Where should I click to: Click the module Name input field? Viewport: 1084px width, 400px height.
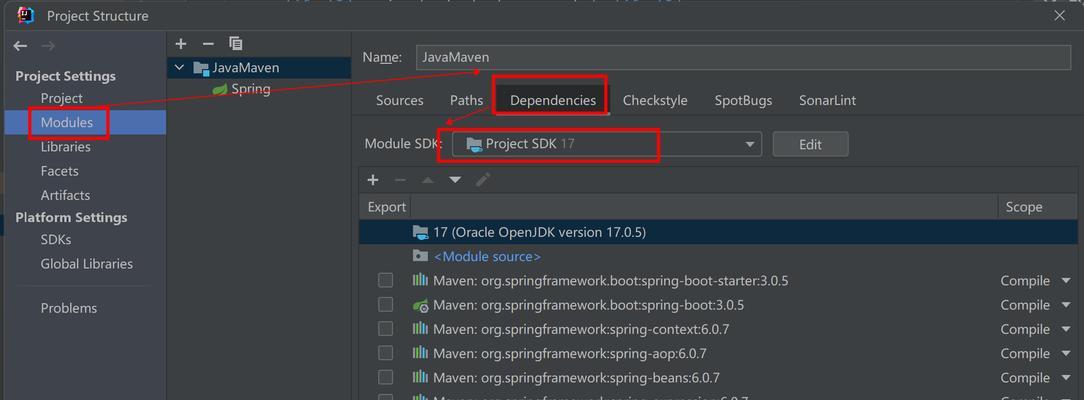tap(743, 57)
